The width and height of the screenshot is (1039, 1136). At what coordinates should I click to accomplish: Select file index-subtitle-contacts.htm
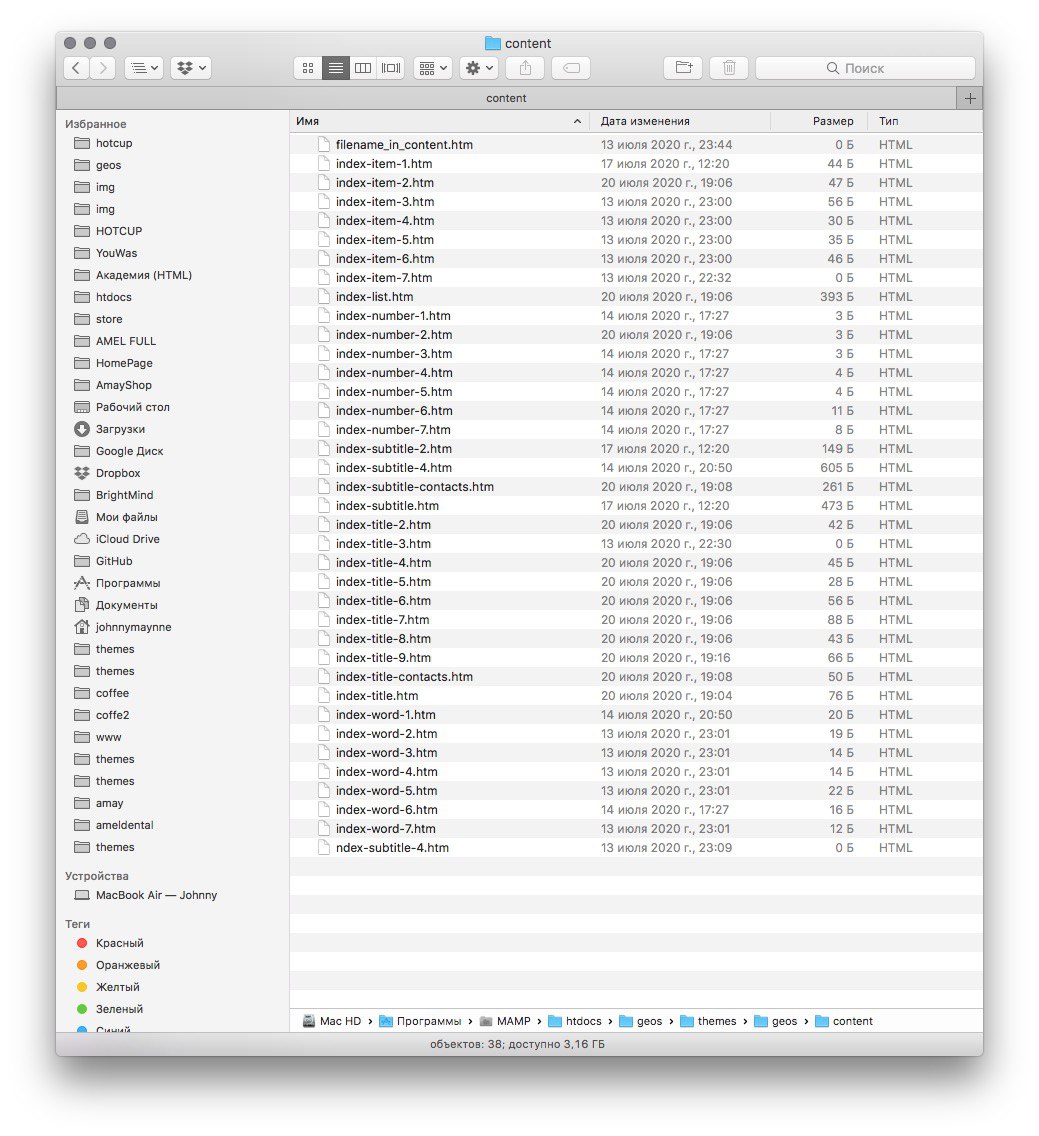click(x=636, y=487)
